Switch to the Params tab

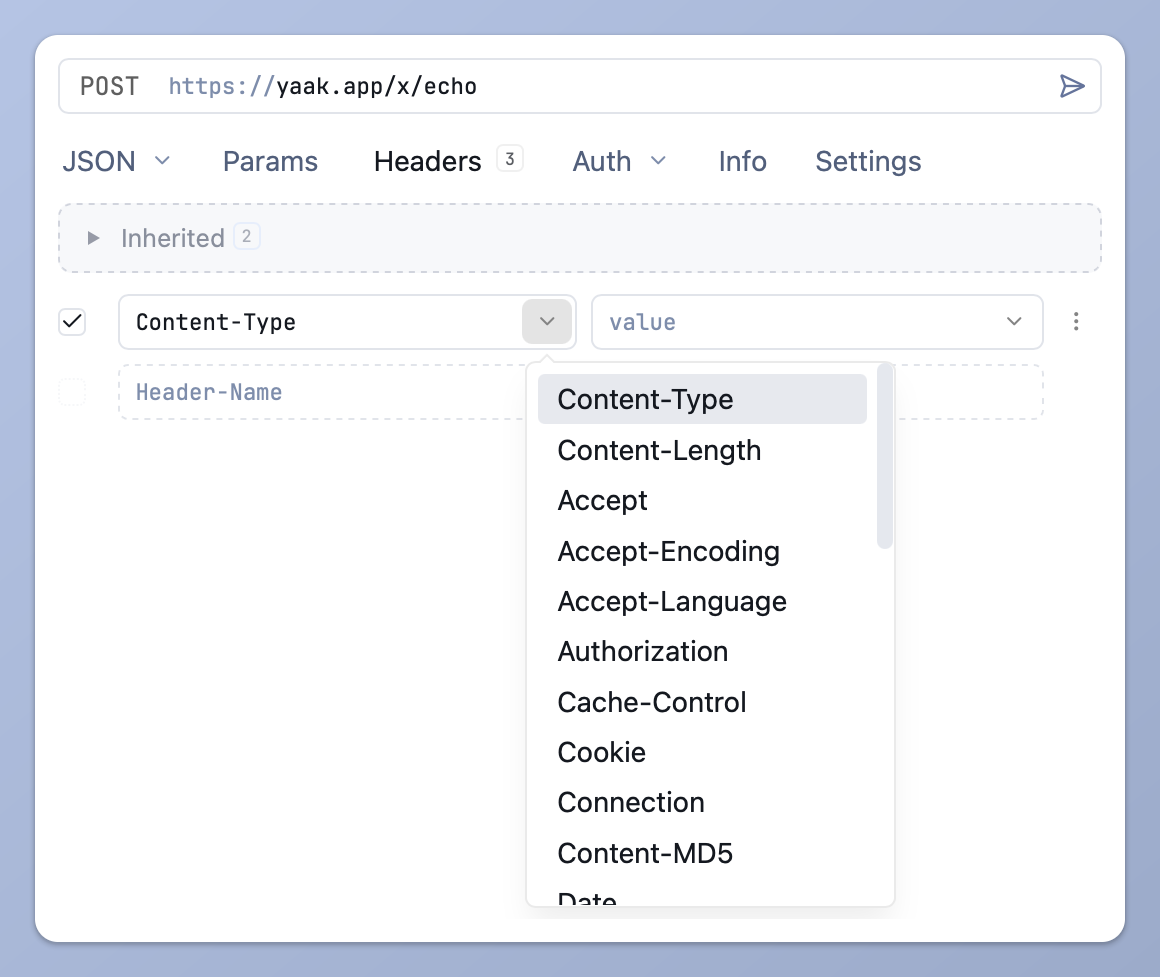coord(270,161)
